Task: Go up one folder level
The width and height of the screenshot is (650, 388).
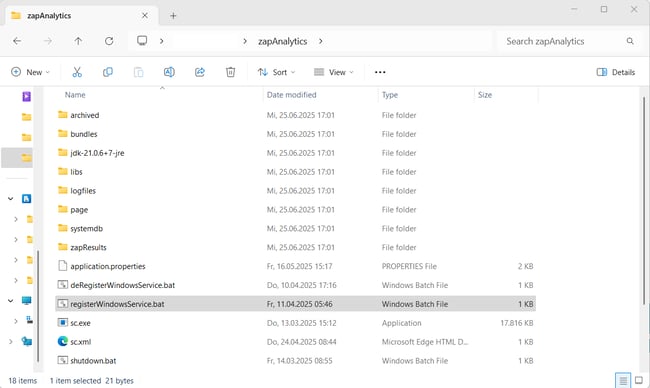Action: point(78,41)
